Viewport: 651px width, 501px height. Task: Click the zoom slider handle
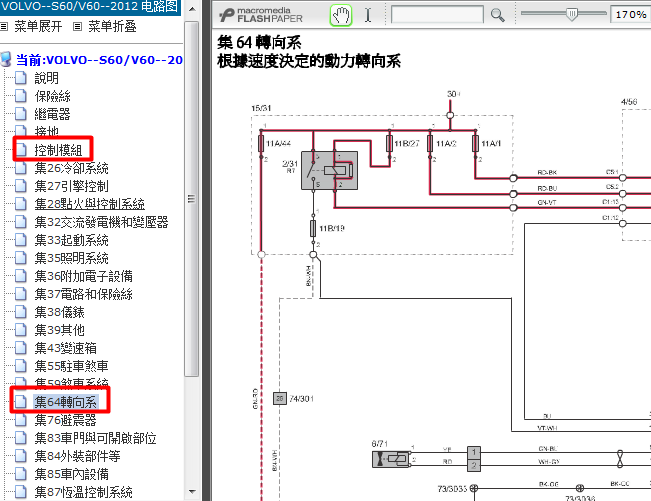click(572, 14)
